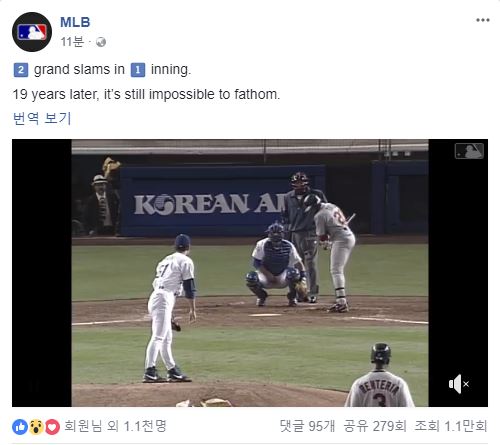This screenshot has width=500, height=445.
Task: Open the MLB profile picture
Action: (x=32, y=32)
